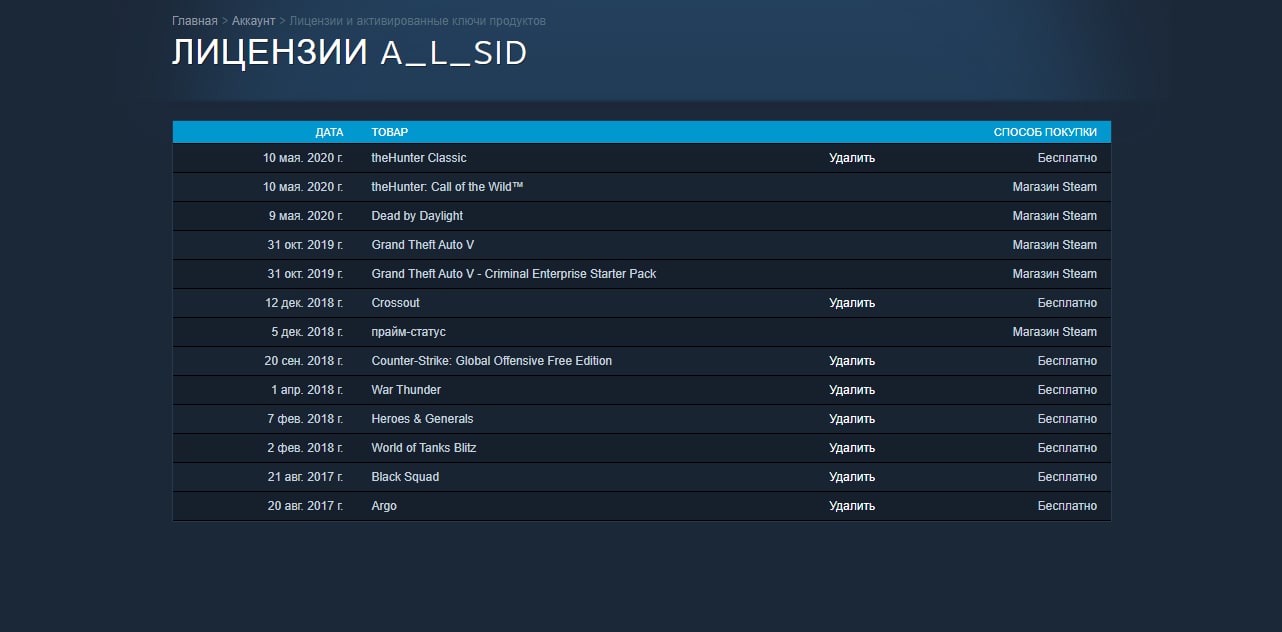Click the ЛИЦЕНЗИИ A_L_SID page heading
Viewport: 1282px width, 632px height.
click(x=349, y=53)
